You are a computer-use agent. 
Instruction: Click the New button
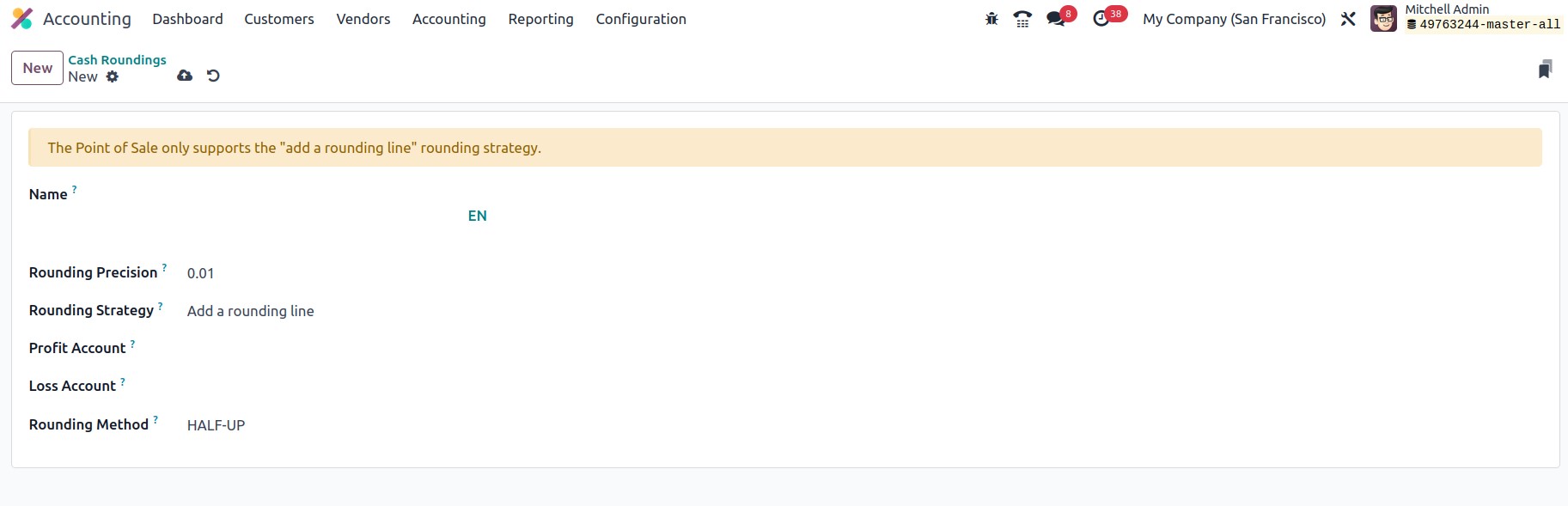[37, 68]
